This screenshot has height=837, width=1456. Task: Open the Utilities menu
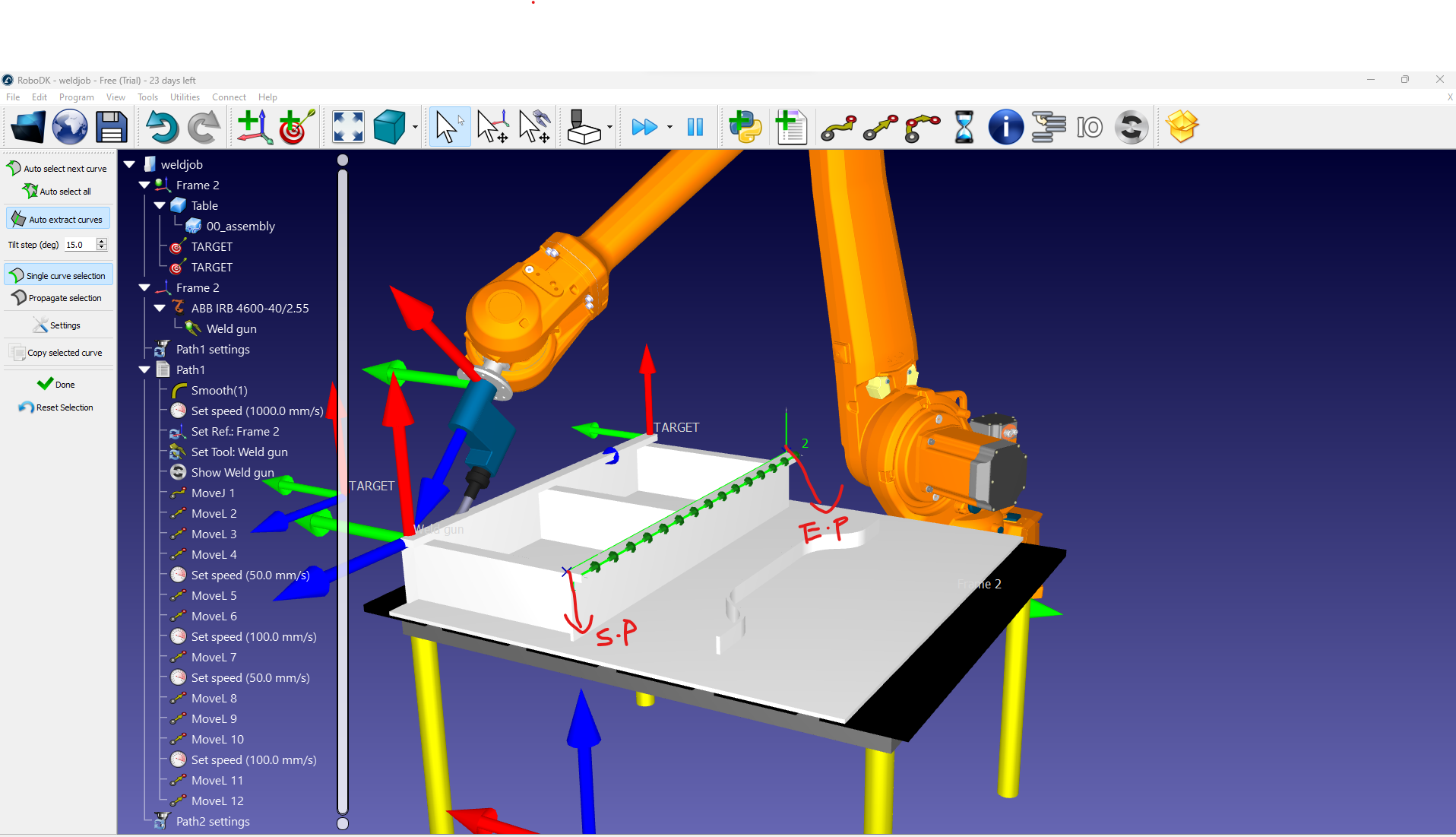click(x=185, y=97)
